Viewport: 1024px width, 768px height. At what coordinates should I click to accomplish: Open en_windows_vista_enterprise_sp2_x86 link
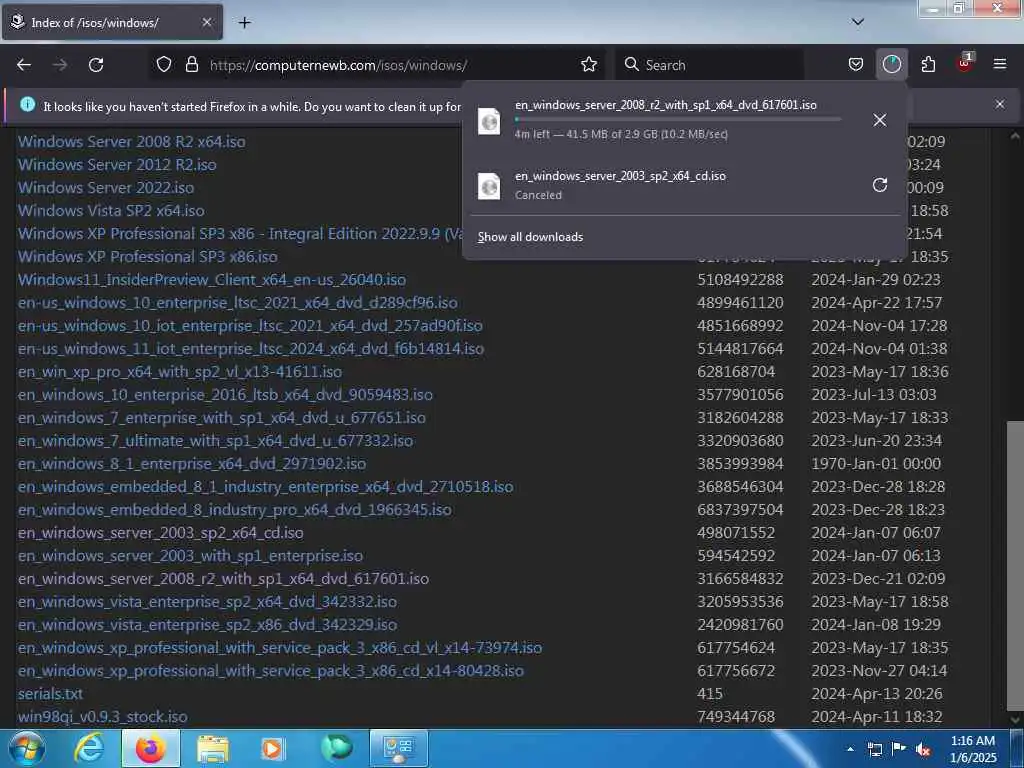[207, 624]
